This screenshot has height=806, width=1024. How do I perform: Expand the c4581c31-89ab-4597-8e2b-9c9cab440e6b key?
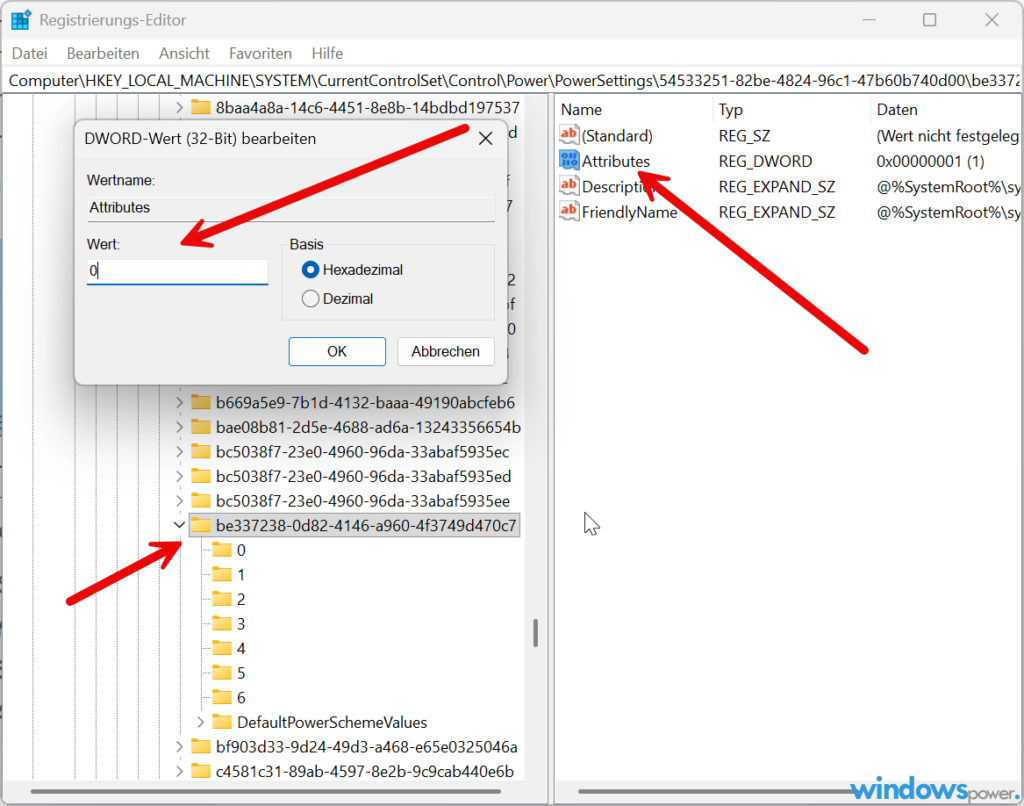(179, 771)
